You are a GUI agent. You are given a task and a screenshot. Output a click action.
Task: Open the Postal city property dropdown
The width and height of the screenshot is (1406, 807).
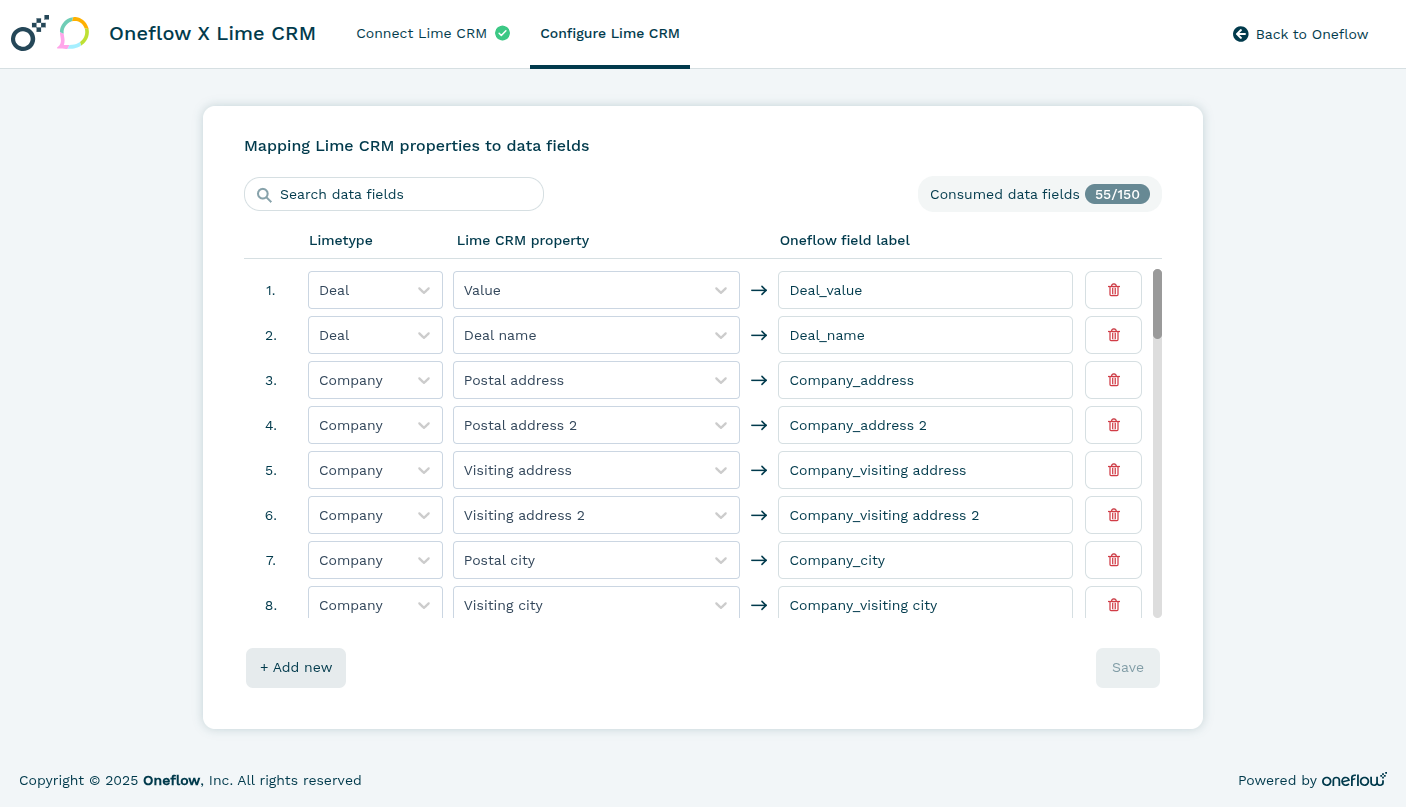596,560
